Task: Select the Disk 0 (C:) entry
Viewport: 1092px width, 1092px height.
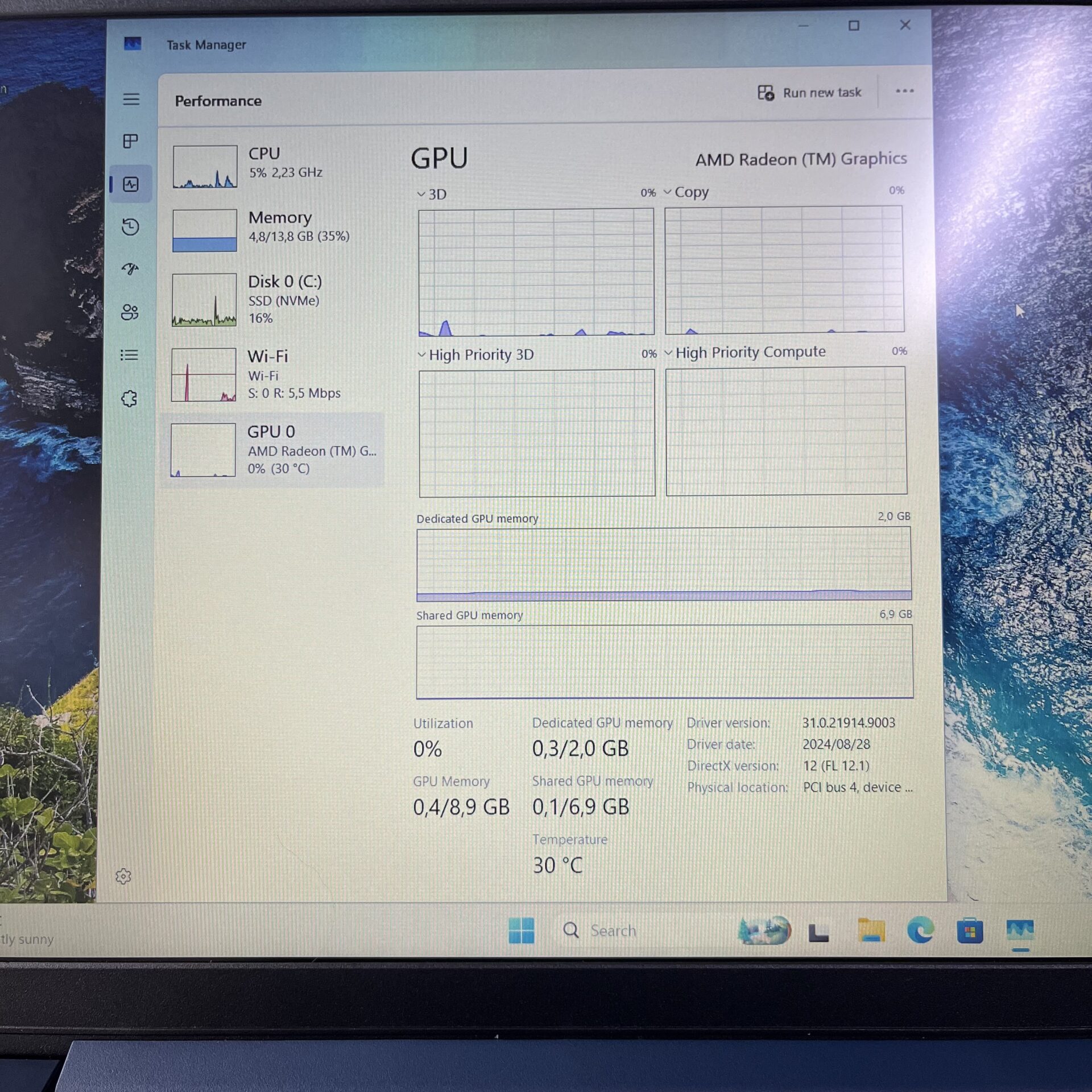Action: 273,299
